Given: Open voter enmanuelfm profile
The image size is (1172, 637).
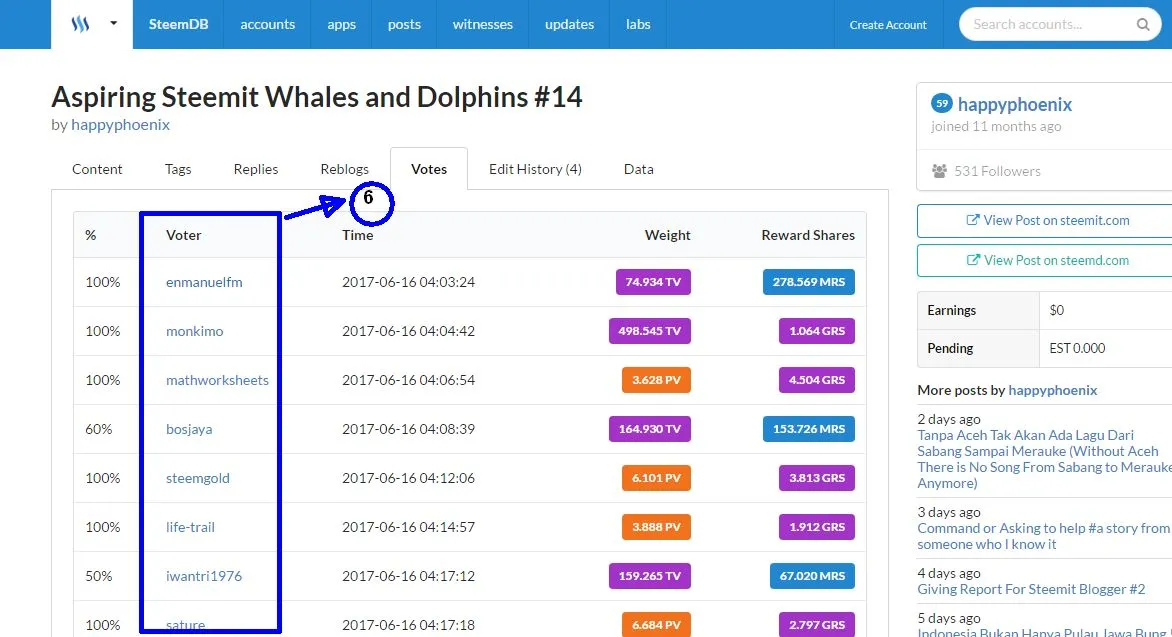Looking at the screenshot, I should point(204,282).
